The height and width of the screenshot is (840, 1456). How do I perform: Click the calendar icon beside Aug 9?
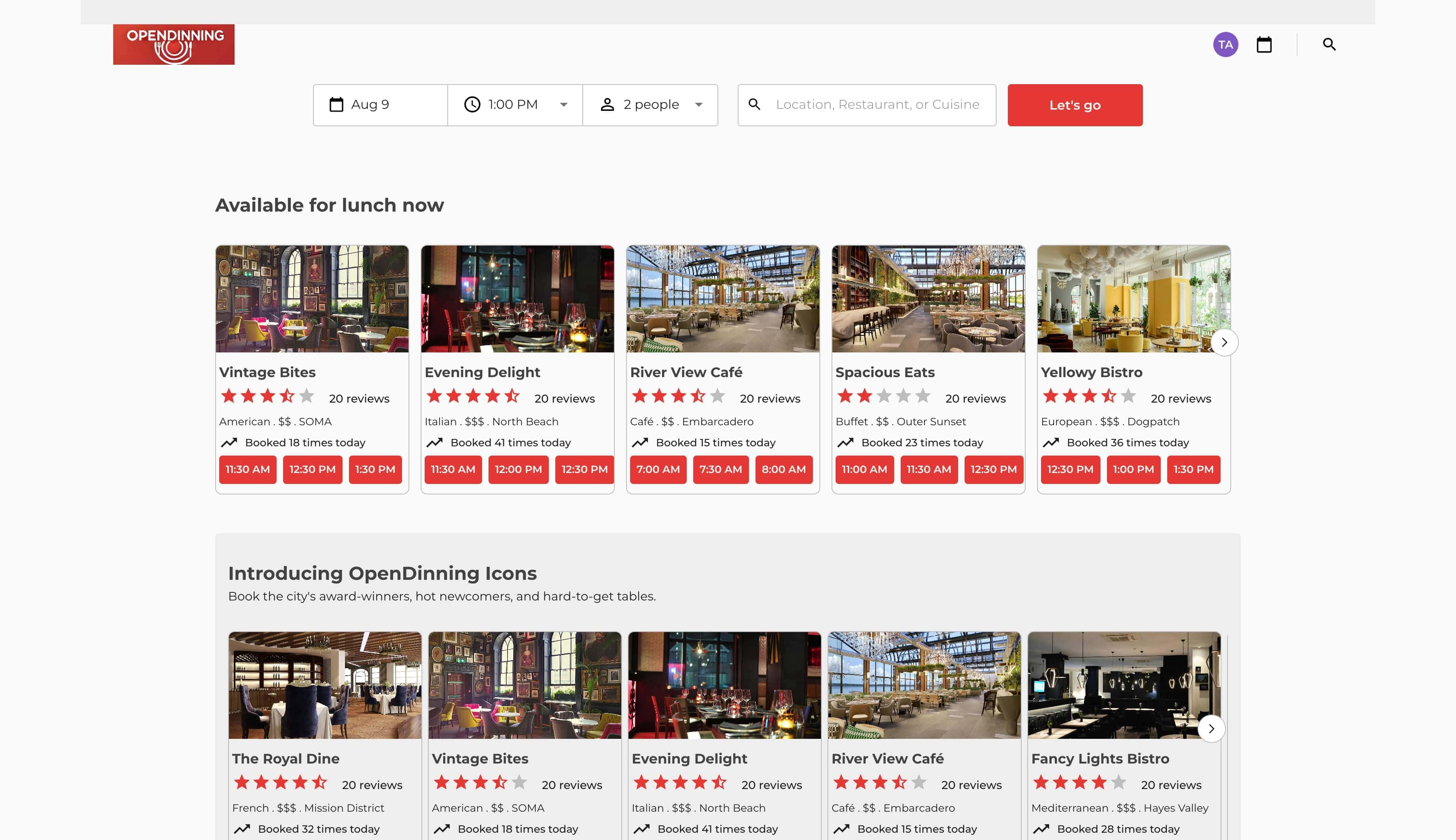[x=336, y=104]
